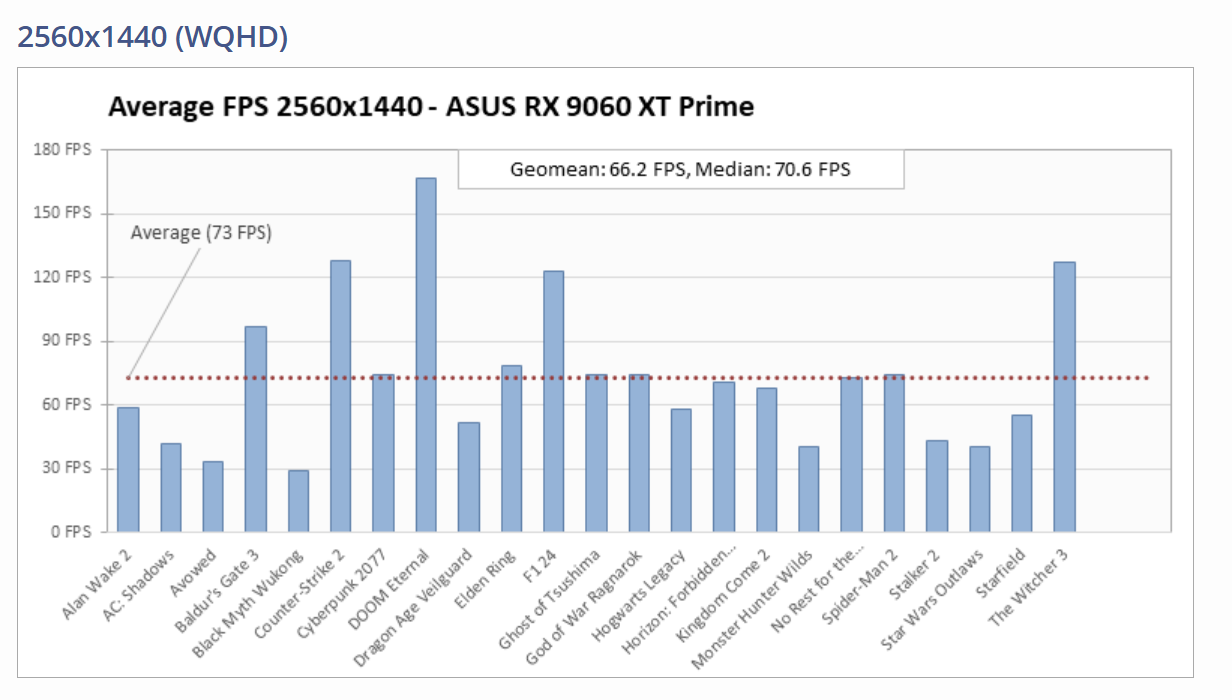1232x700 pixels.
Task: Select the Starfield bar
Action: click(x=1022, y=473)
